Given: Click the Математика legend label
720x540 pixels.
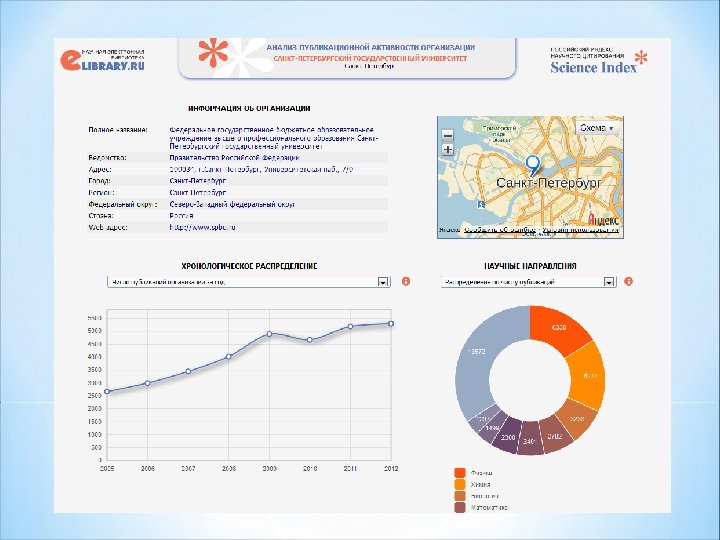Looking at the screenshot, I should (x=489, y=507).
